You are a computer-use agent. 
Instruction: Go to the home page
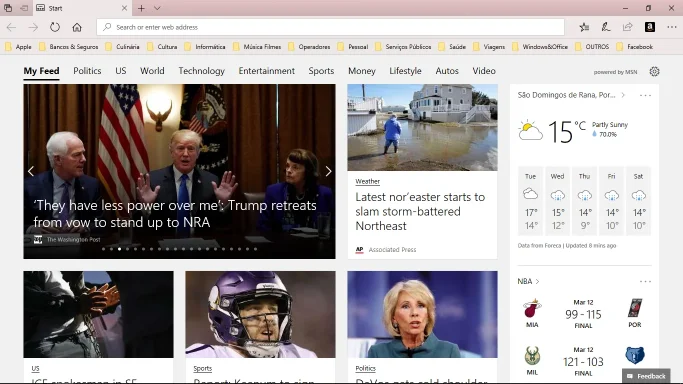tap(77, 27)
